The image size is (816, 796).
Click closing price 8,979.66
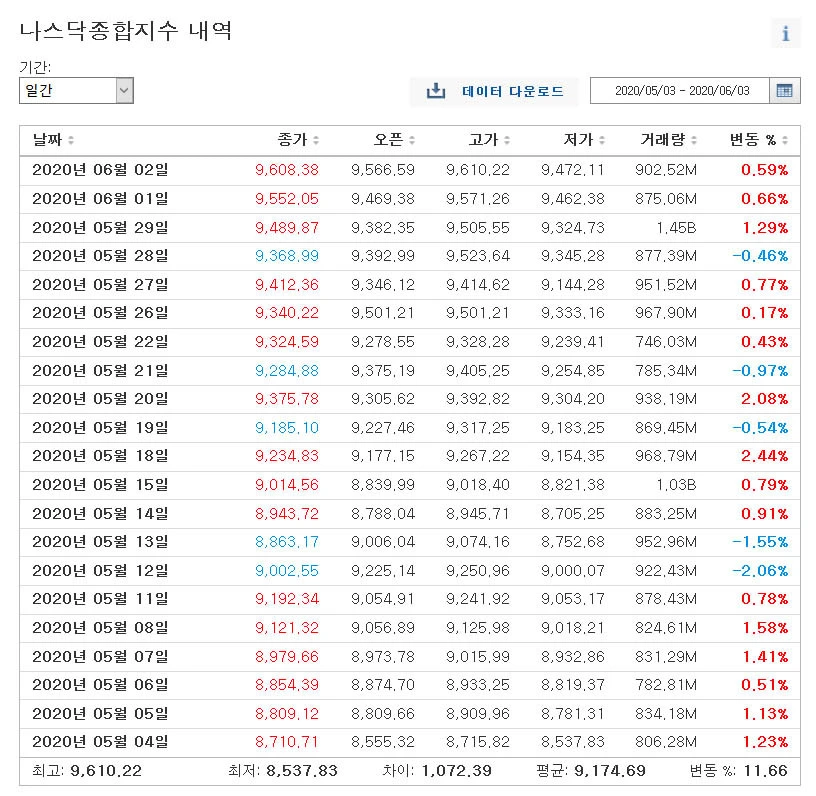coord(287,657)
